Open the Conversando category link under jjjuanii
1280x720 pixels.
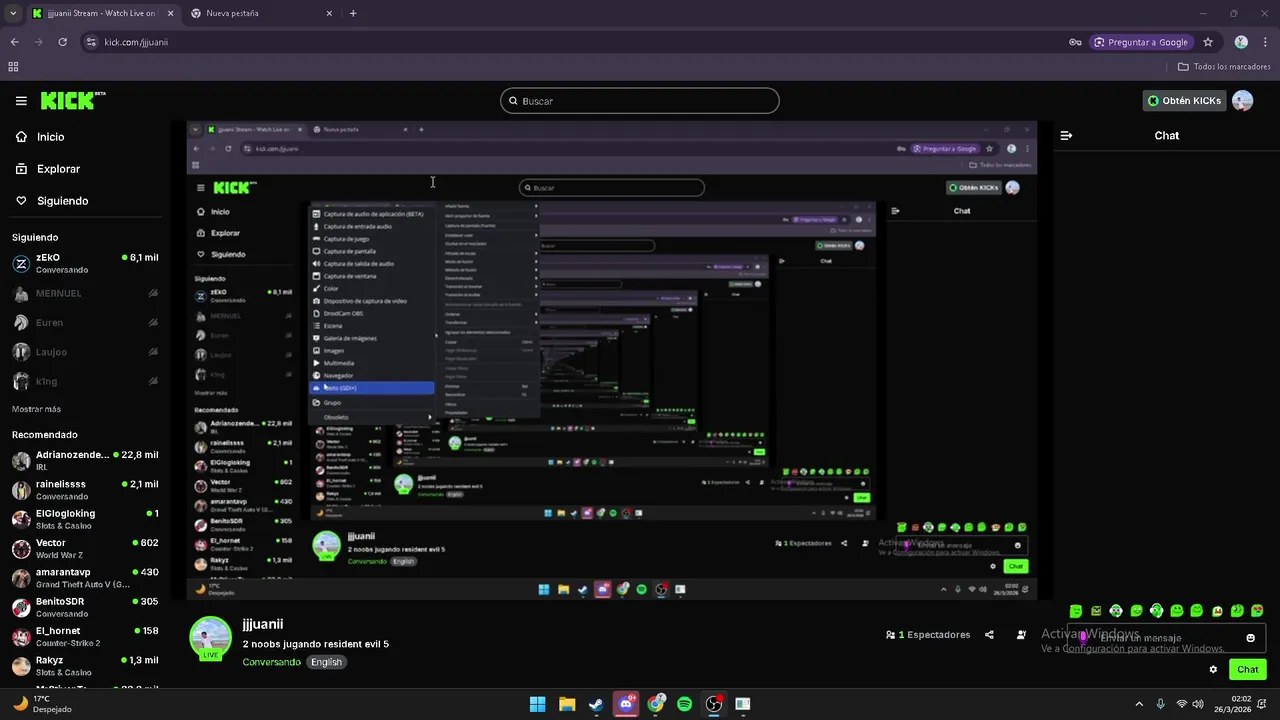click(x=271, y=662)
